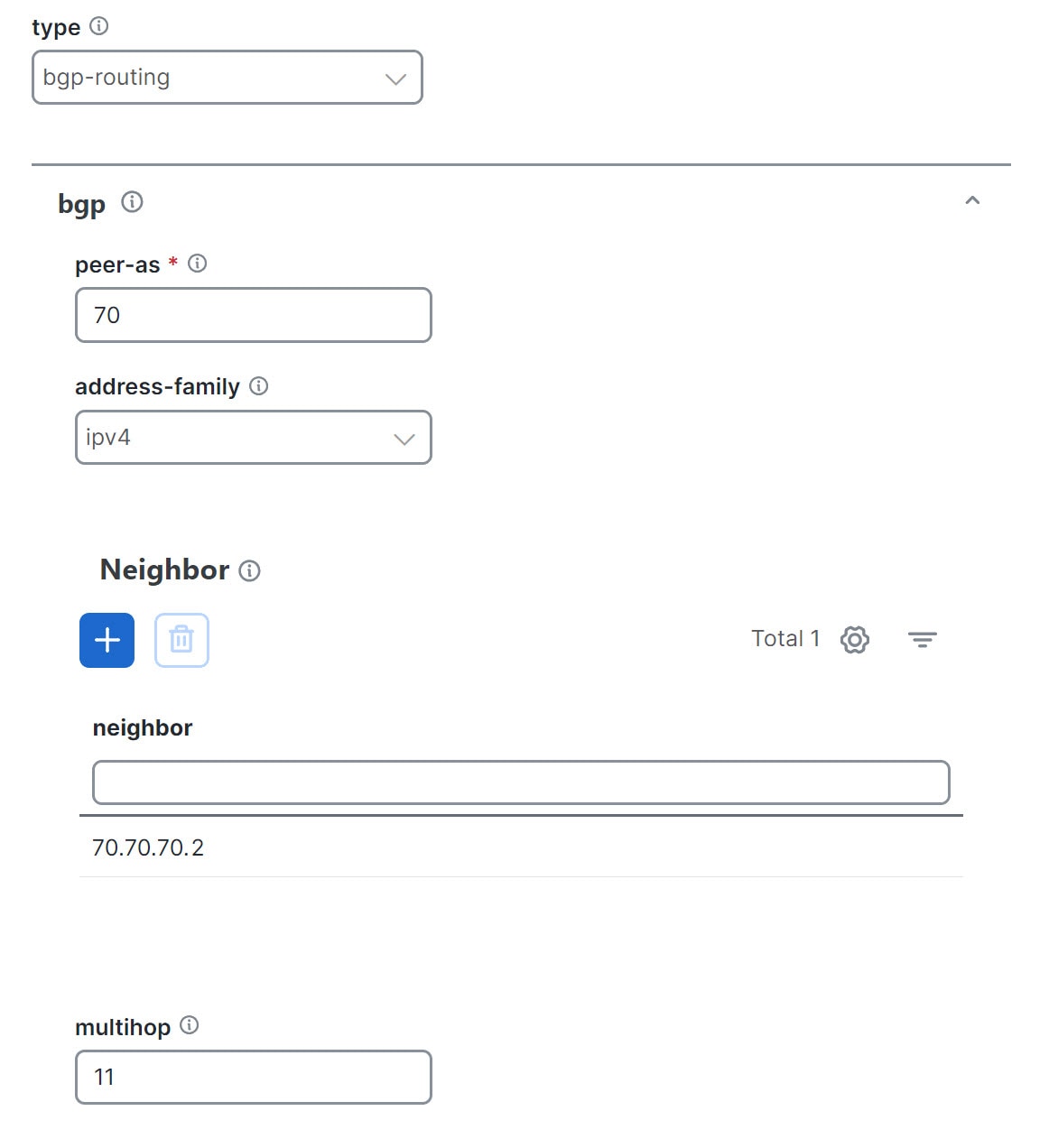The image size is (1049, 1148).
Task: Open Neighbor table settings gear
Action: (x=854, y=640)
